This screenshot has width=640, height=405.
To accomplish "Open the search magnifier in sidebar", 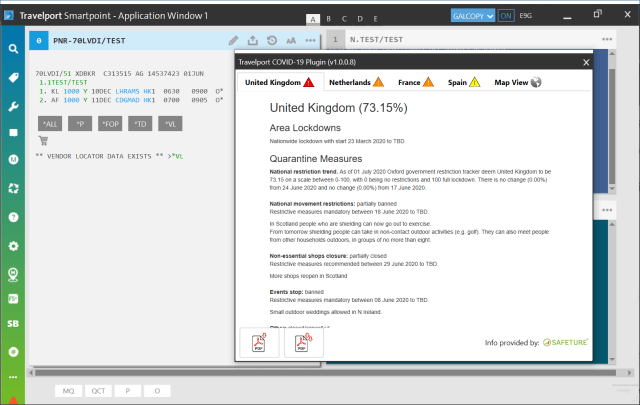I will (13, 49).
